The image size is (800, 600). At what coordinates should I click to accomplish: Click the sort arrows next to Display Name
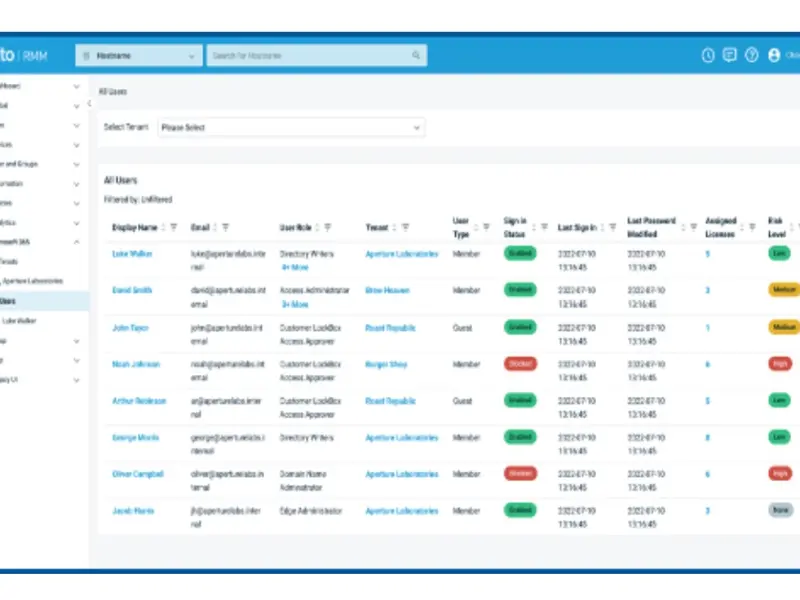point(164,227)
